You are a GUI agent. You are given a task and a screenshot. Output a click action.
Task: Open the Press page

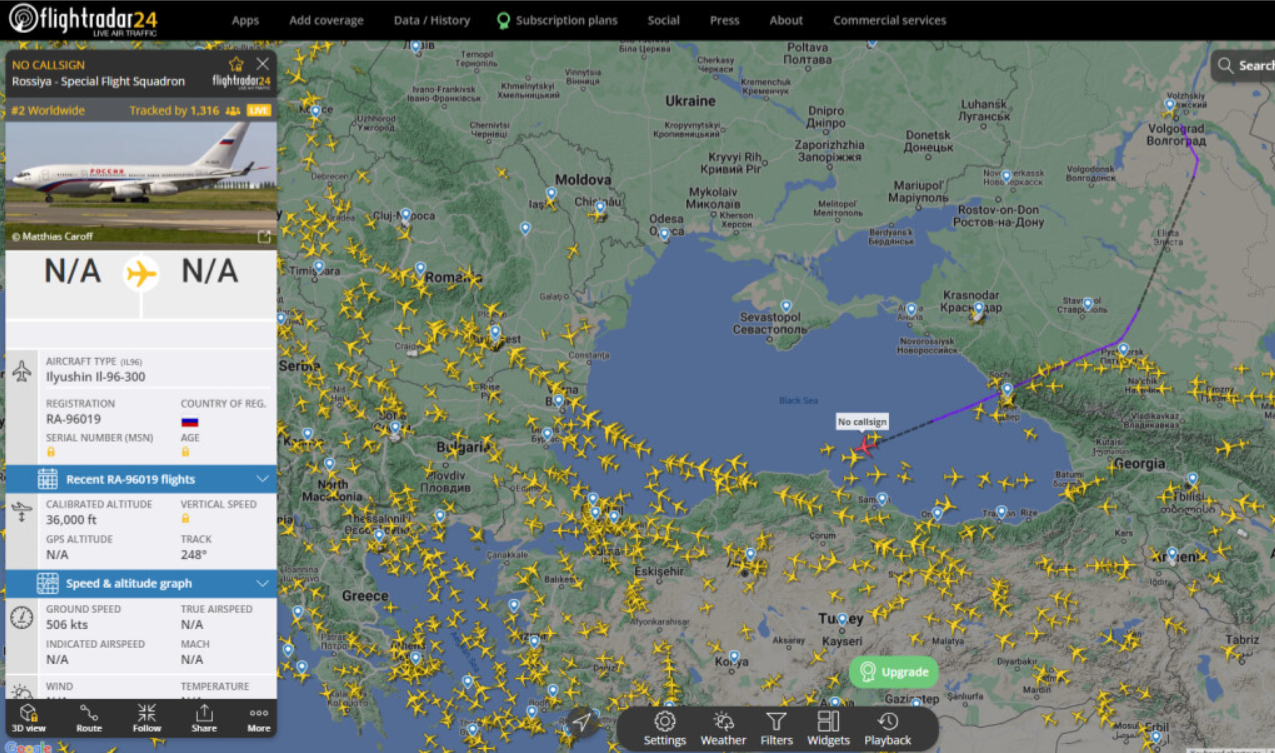click(724, 20)
